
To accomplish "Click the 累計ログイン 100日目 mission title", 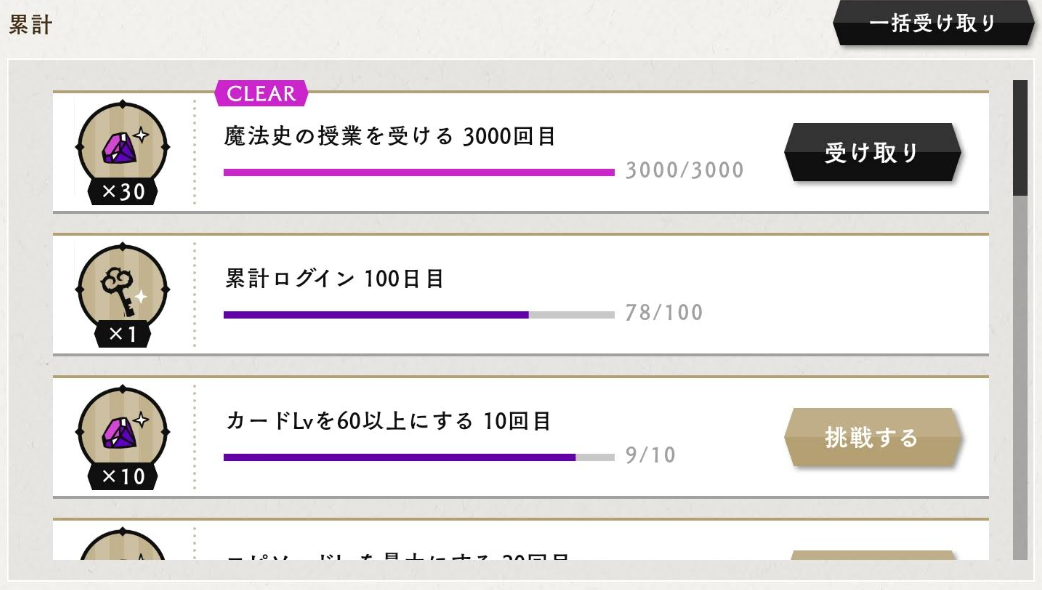I will tap(335, 279).
